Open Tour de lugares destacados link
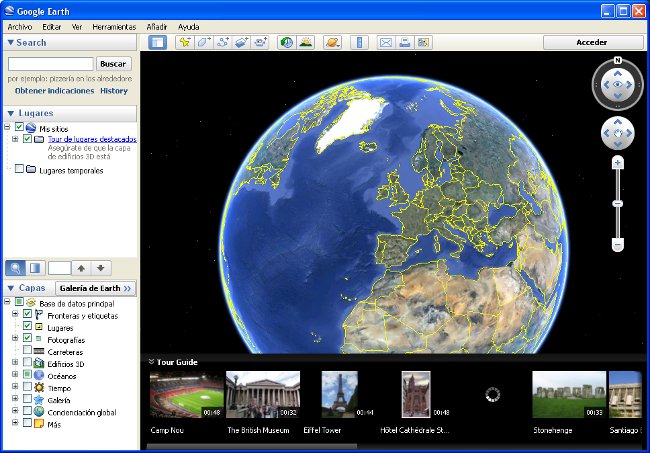Viewport: 650px width, 453px height. (x=92, y=139)
